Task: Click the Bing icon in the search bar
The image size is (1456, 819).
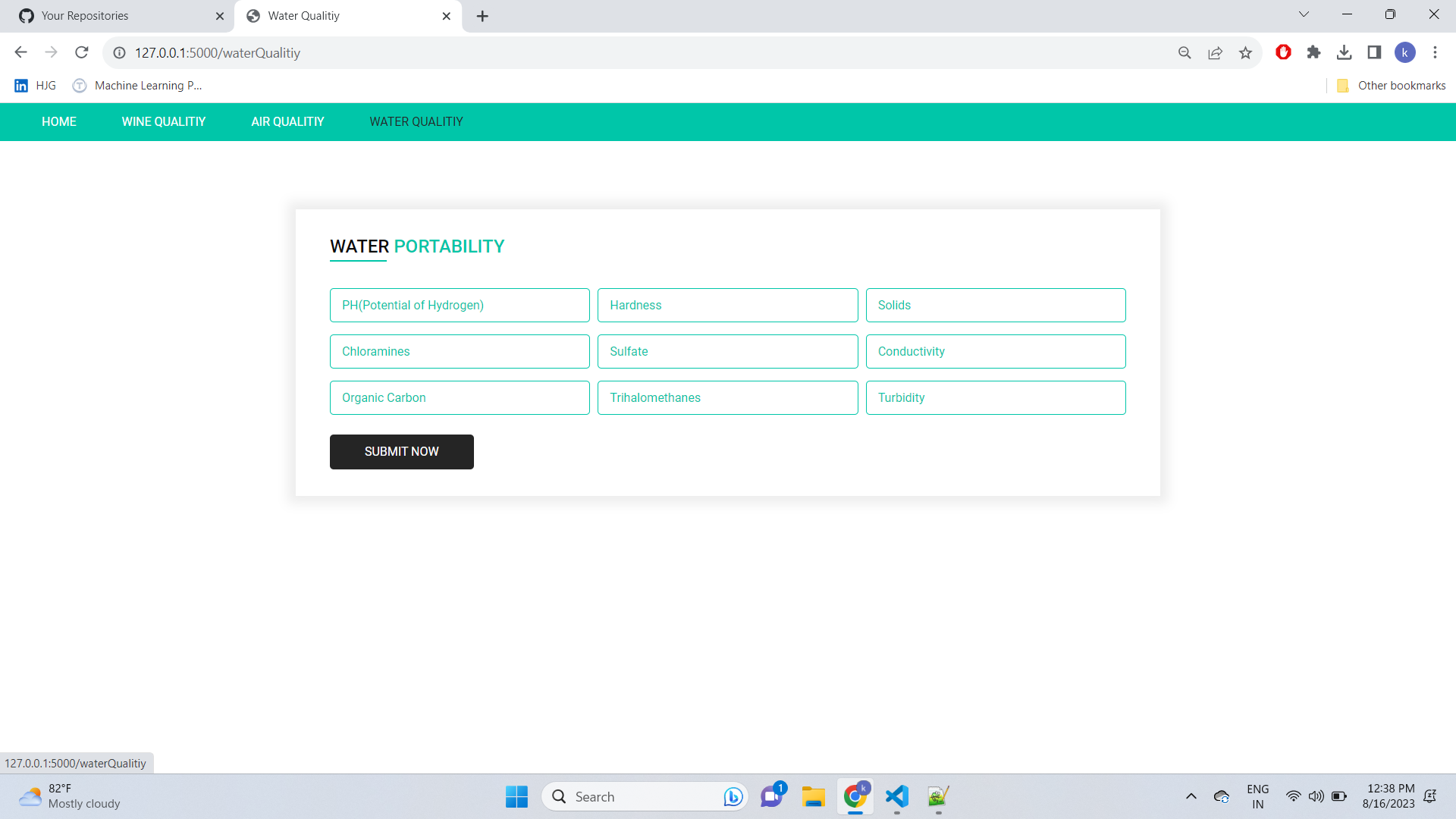Action: click(x=732, y=796)
